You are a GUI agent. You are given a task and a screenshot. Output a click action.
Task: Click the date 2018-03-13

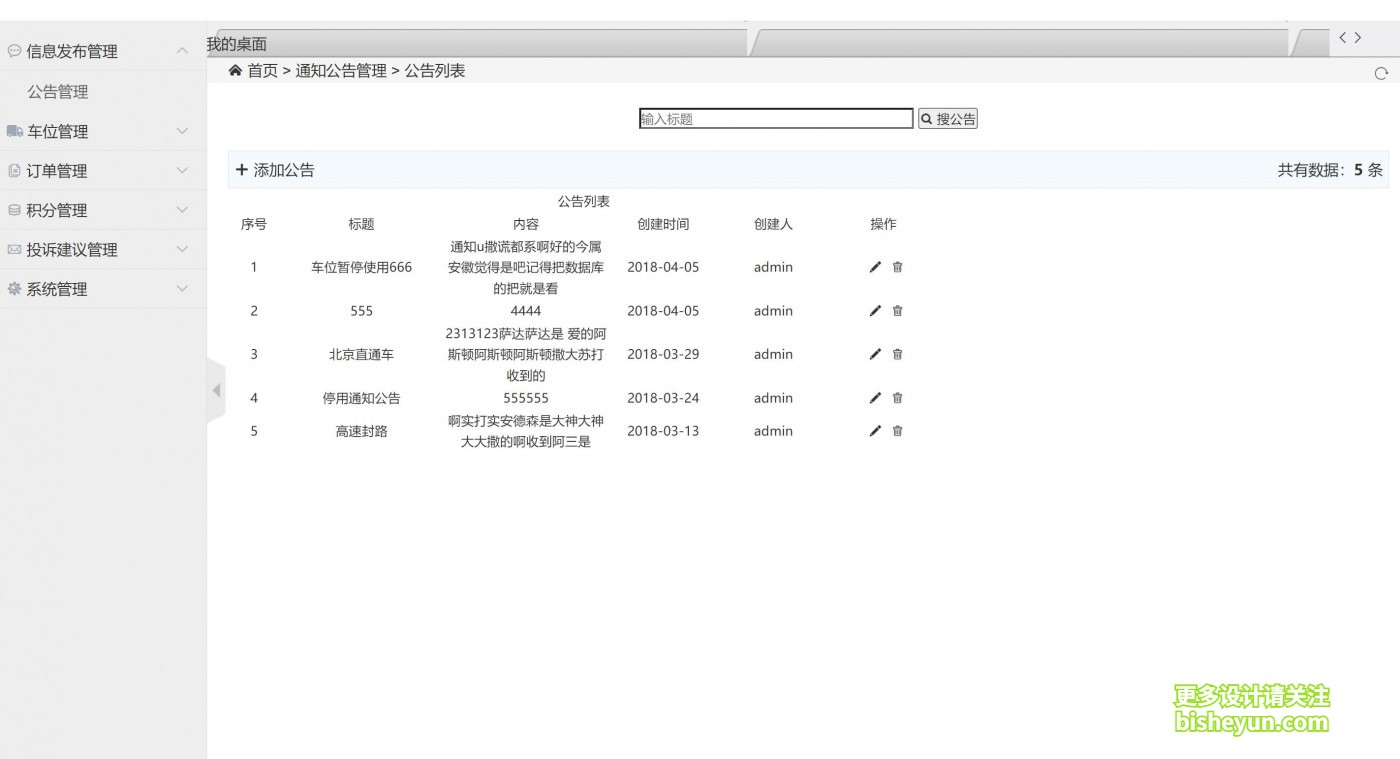(x=663, y=431)
